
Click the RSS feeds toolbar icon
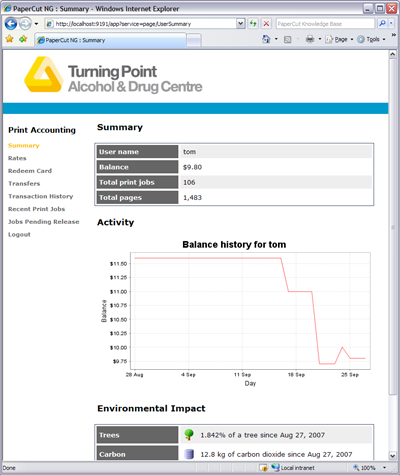coord(287,40)
